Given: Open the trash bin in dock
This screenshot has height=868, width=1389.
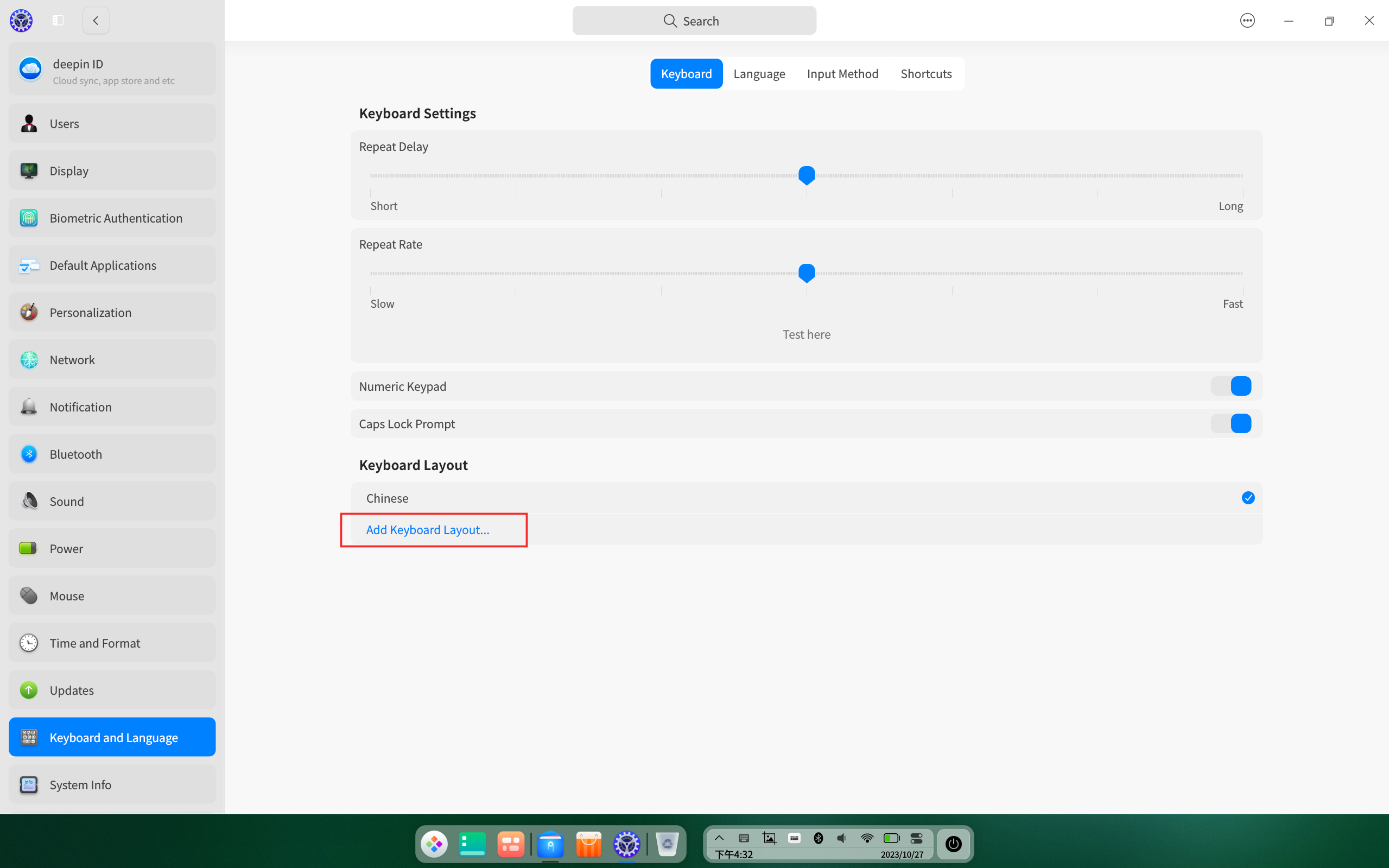Looking at the screenshot, I should click(x=667, y=844).
